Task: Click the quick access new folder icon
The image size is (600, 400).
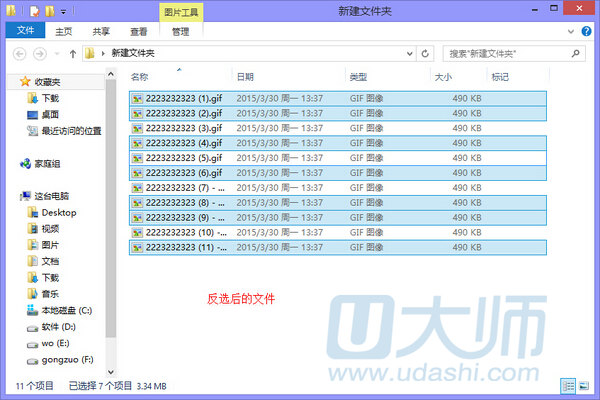Action: point(50,11)
